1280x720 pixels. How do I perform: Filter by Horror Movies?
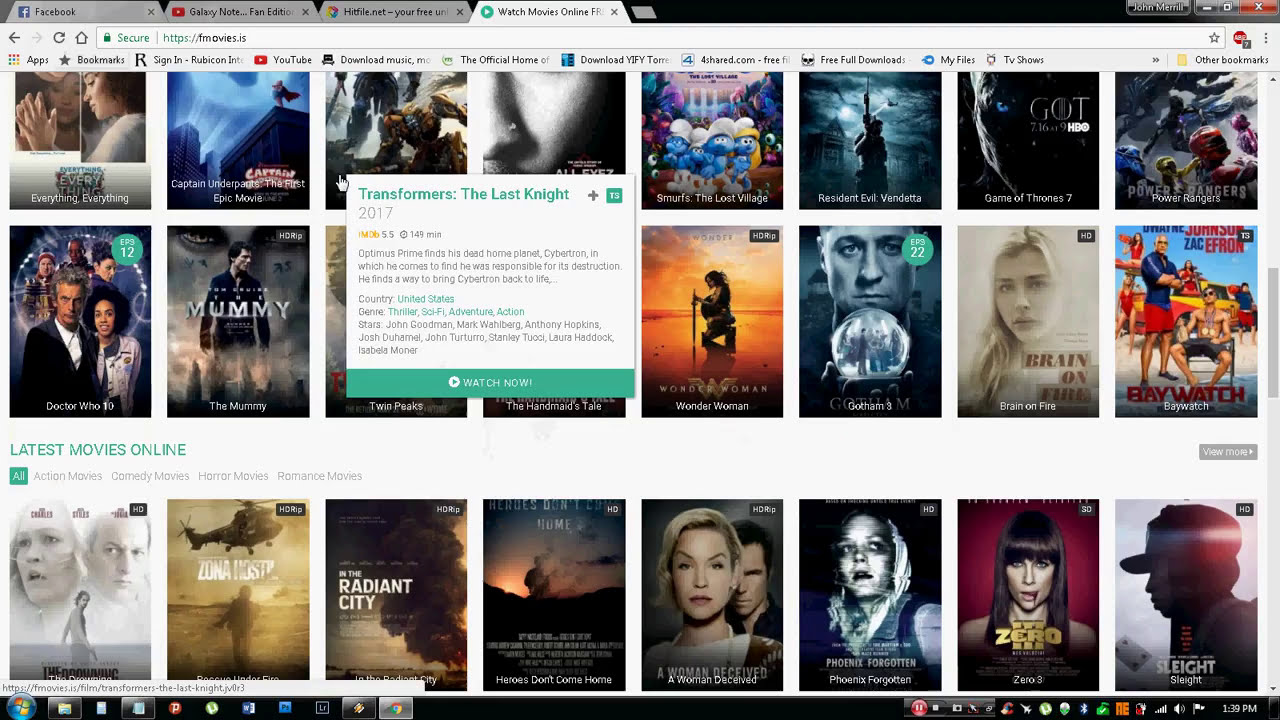pyautogui.click(x=233, y=476)
